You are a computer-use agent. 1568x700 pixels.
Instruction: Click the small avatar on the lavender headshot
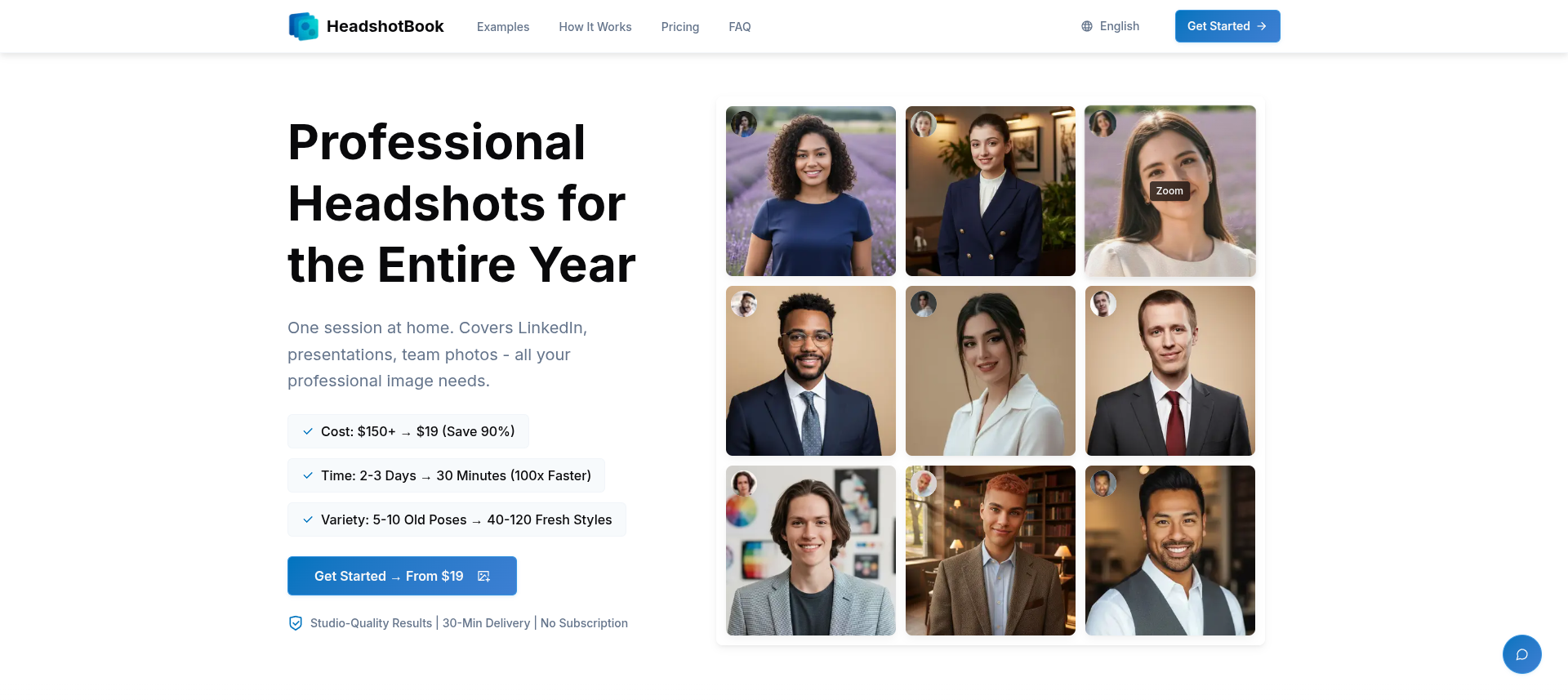[743, 124]
